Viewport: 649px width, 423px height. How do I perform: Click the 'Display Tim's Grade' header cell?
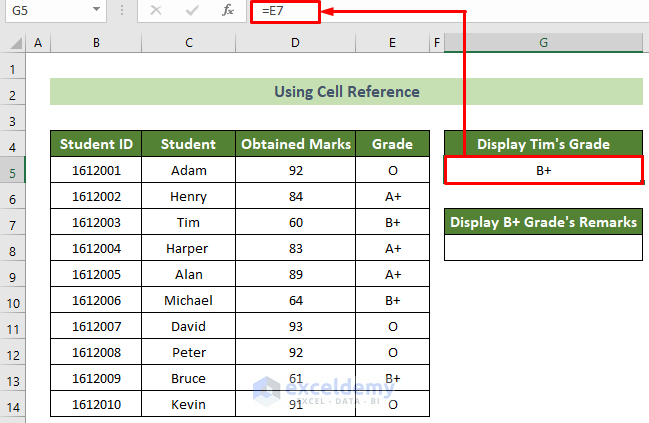[x=543, y=144]
